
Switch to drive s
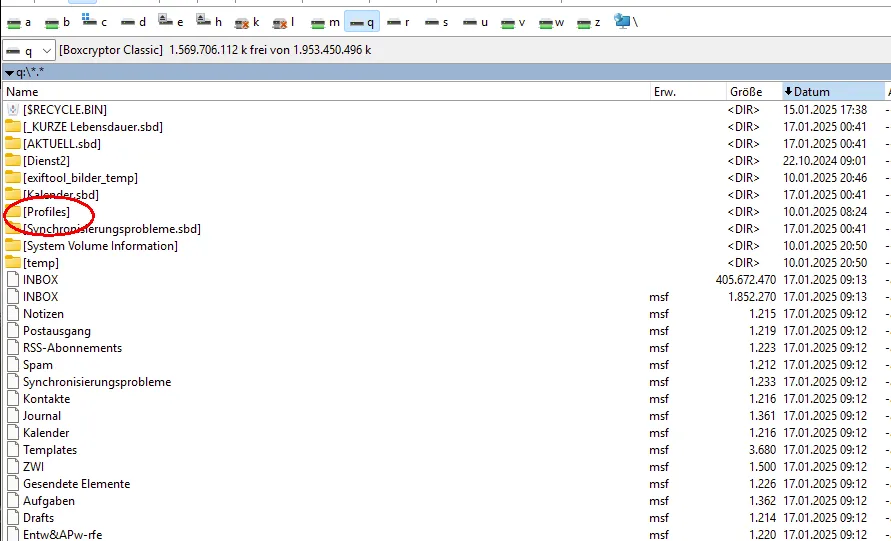(x=436, y=22)
